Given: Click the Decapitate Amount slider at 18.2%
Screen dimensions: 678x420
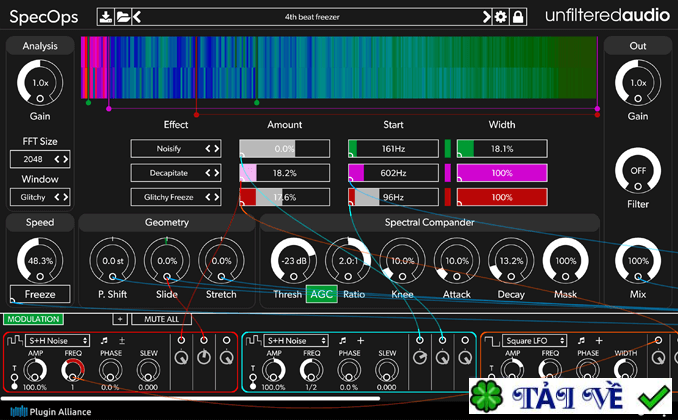Looking at the screenshot, I should point(284,173).
